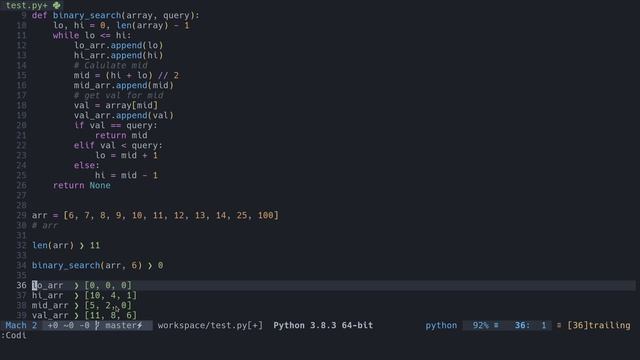
Task: Click 'Mach 2' in the status line
Action: 21,325
